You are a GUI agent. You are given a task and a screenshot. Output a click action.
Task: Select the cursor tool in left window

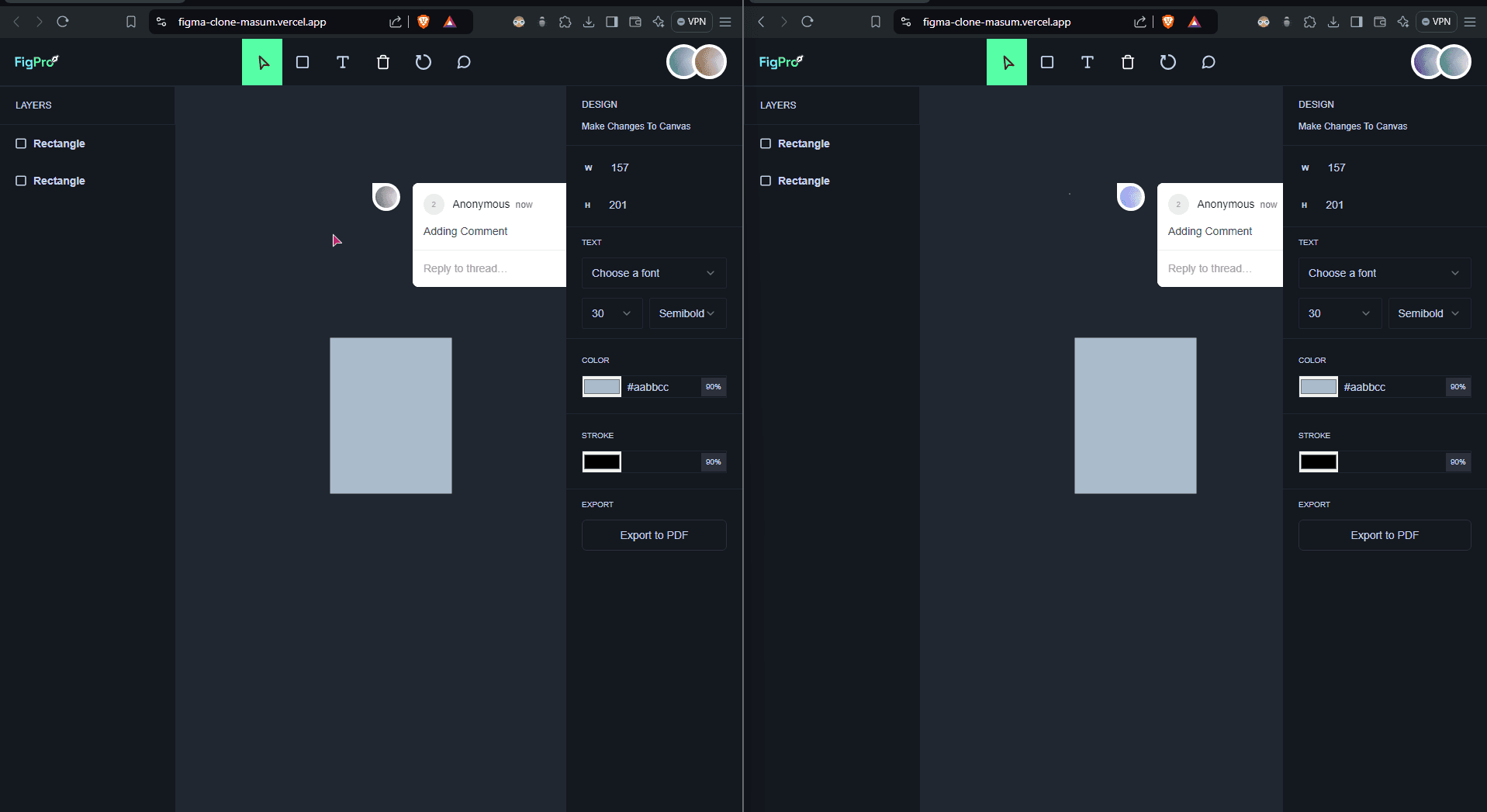262,62
